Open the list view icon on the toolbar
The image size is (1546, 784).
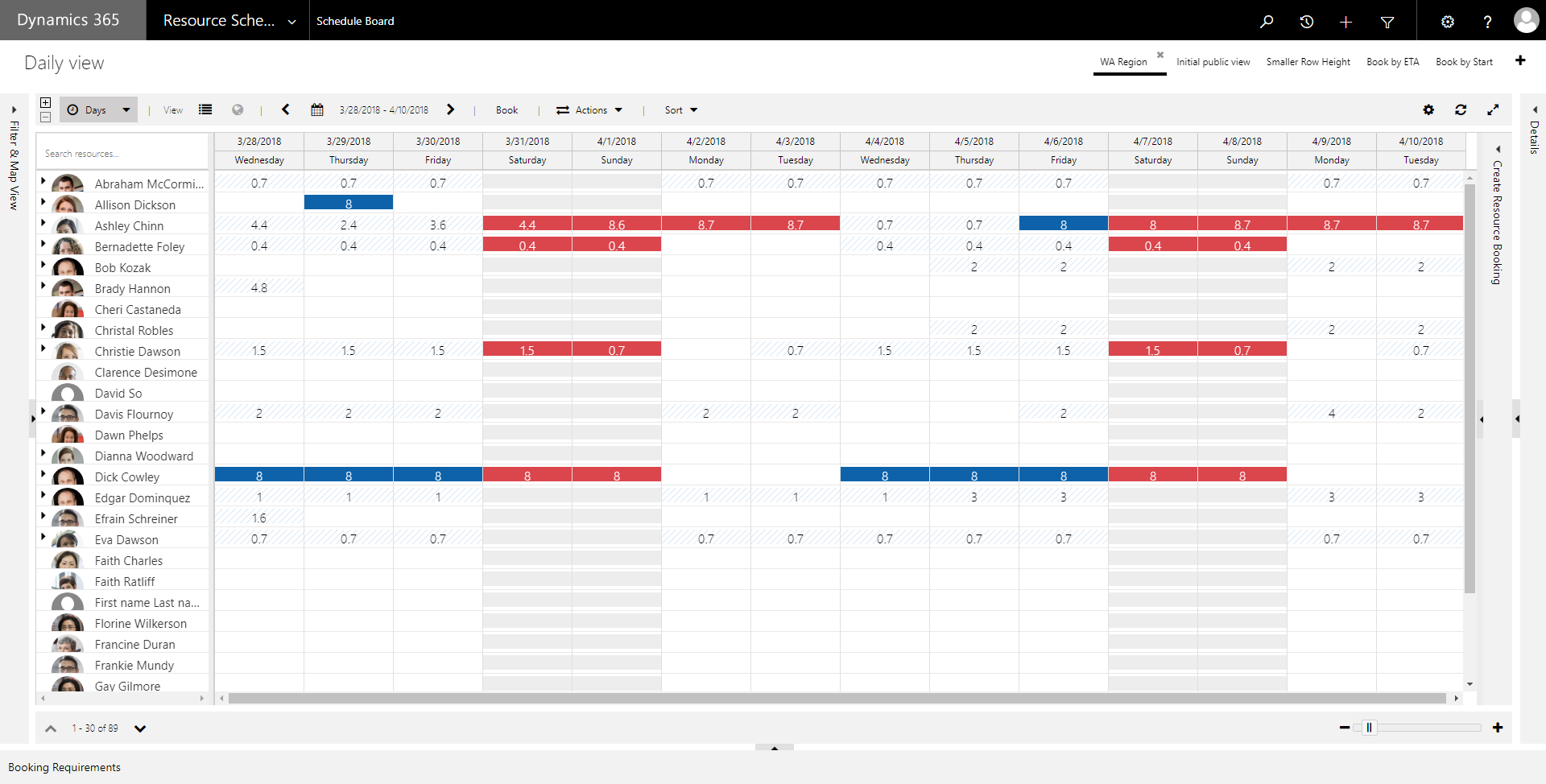coord(205,109)
